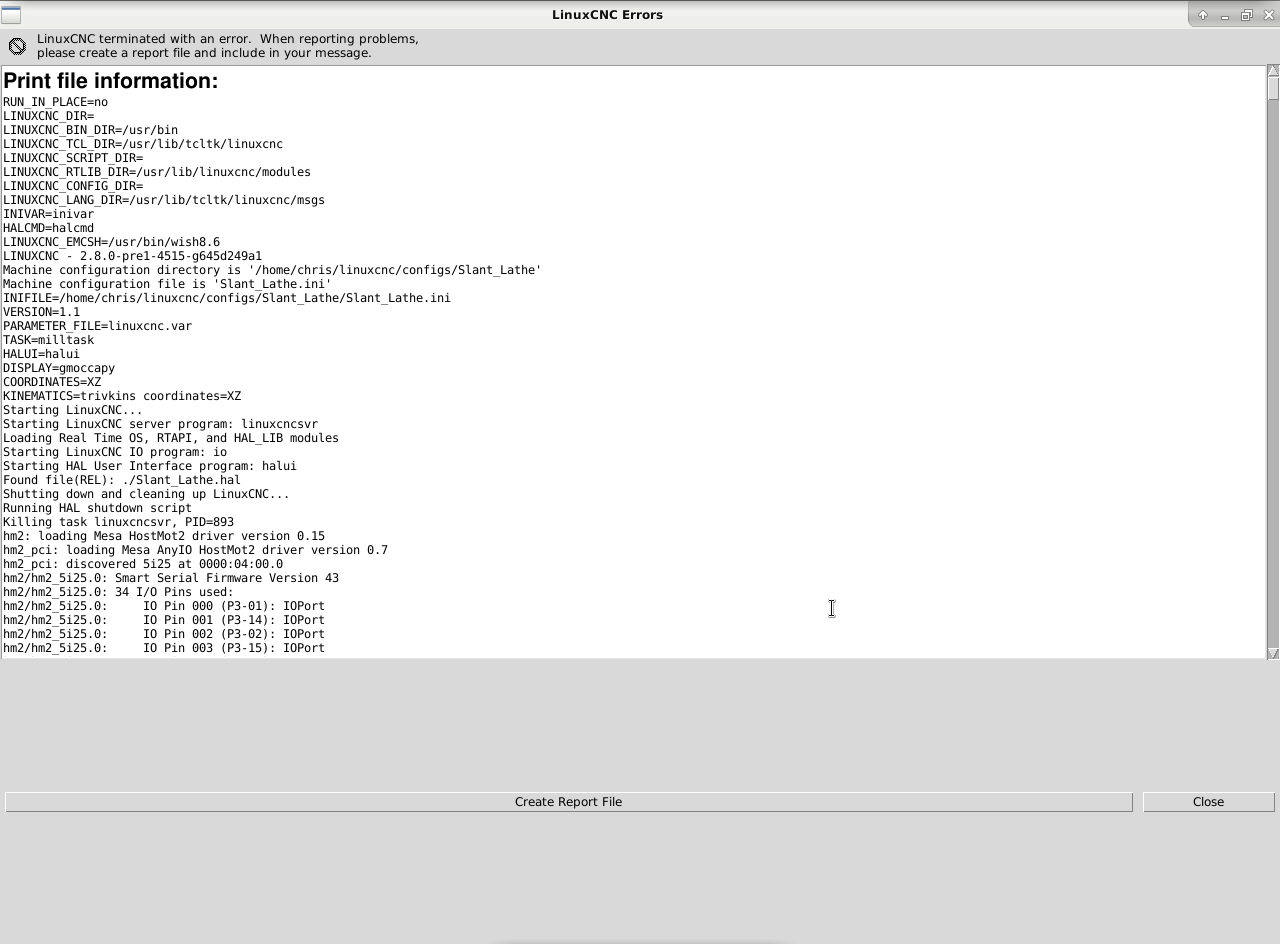Screen dimensions: 1280x944
Task: Minimize the LinuxCNC Errors window
Action: [x=1225, y=15]
